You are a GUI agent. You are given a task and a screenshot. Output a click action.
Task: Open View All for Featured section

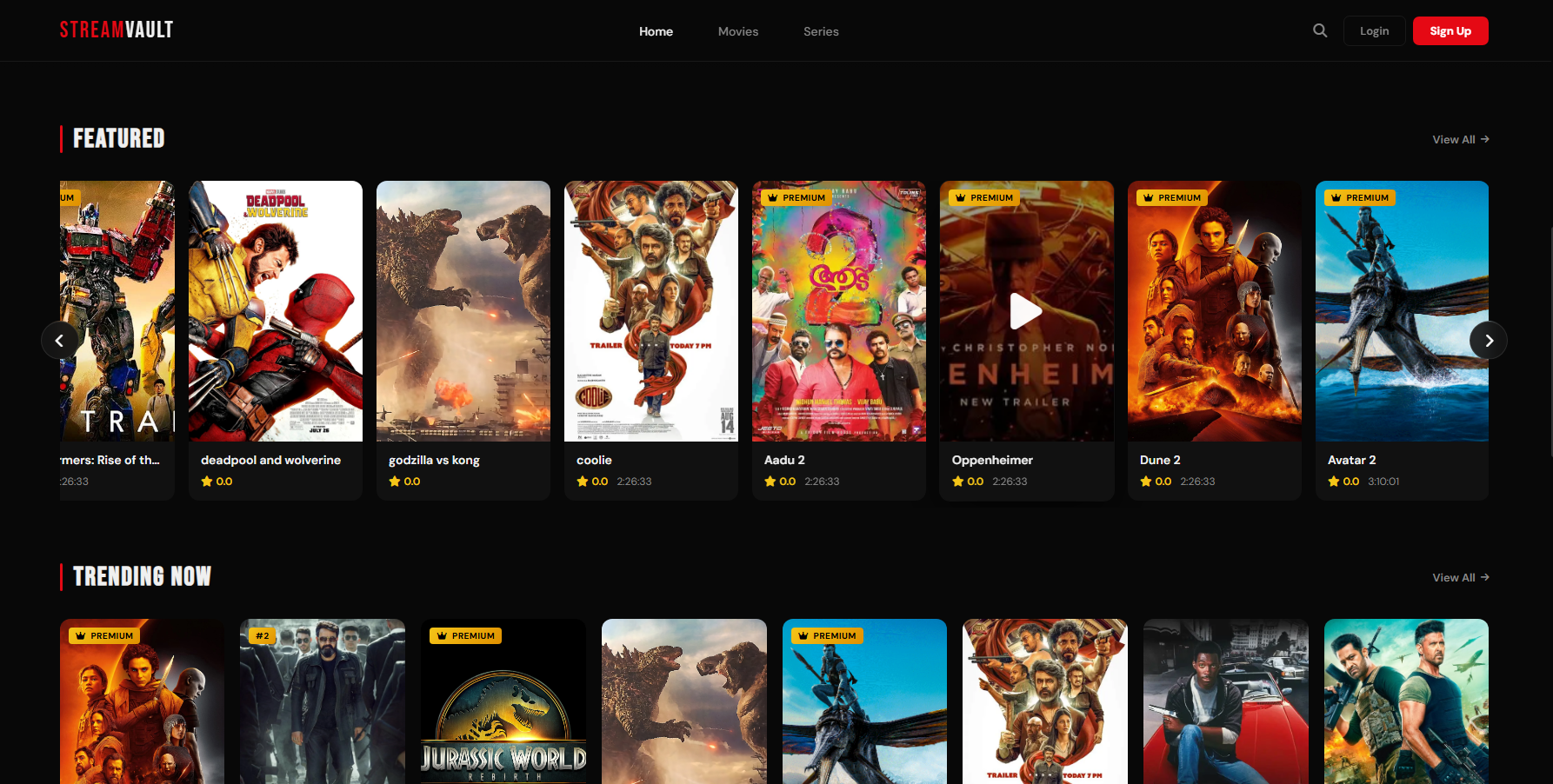tap(1460, 140)
